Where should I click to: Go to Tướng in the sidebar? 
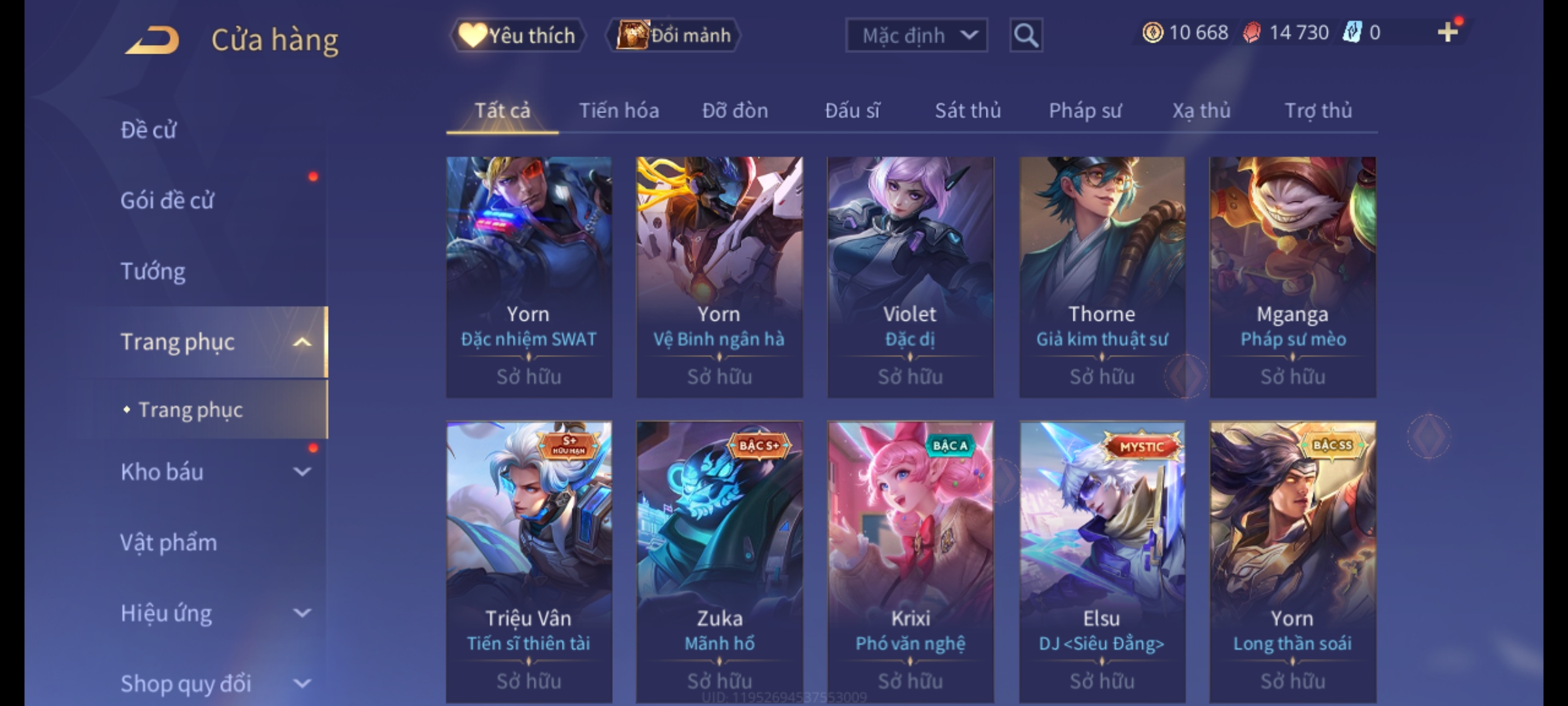(153, 271)
